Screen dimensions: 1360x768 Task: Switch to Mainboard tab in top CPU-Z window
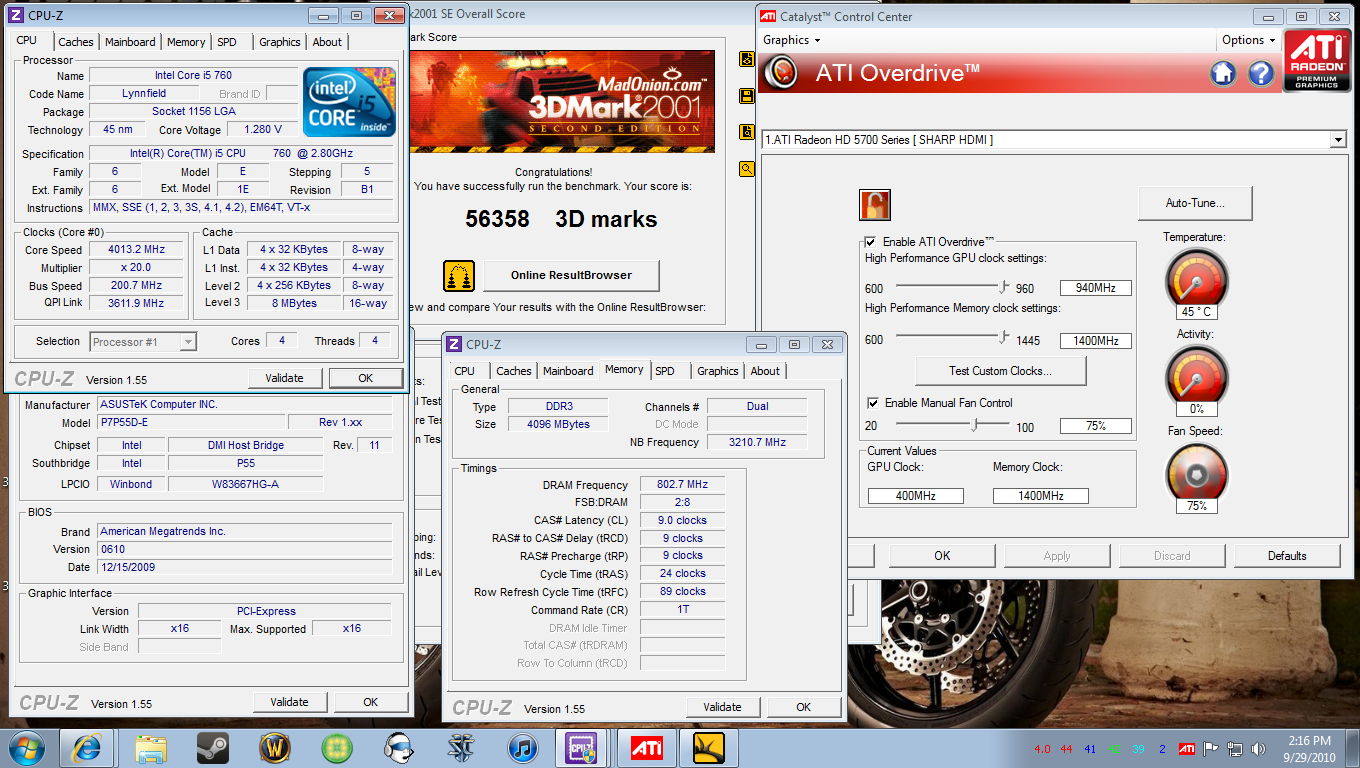pos(130,42)
